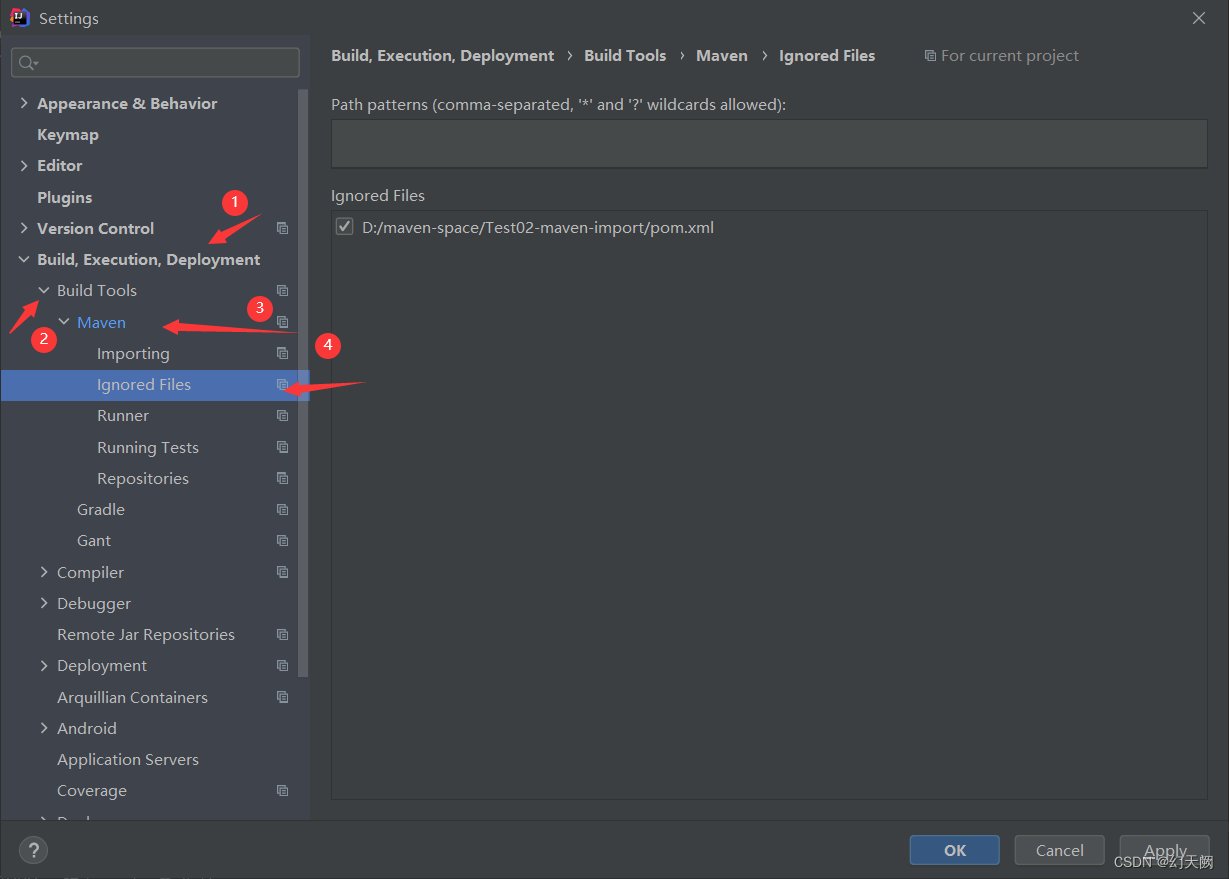Click the OK button

tap(955, 850)
